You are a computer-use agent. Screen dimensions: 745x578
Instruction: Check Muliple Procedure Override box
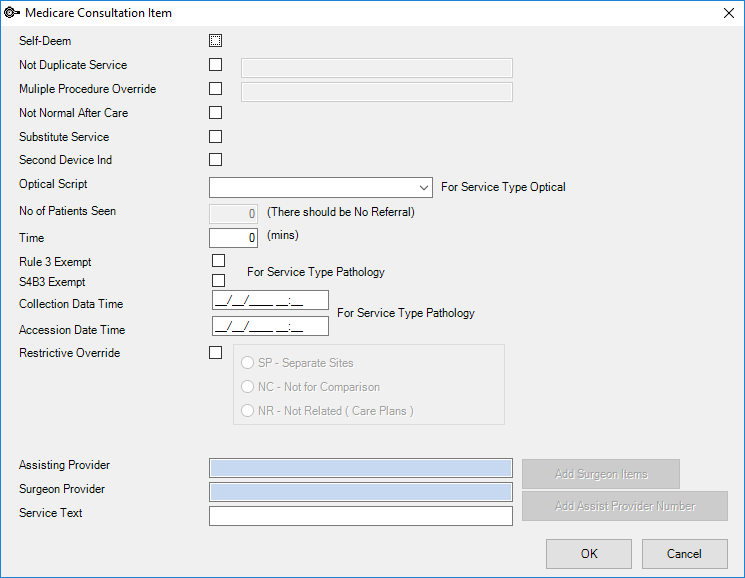(x=215, y=88)
